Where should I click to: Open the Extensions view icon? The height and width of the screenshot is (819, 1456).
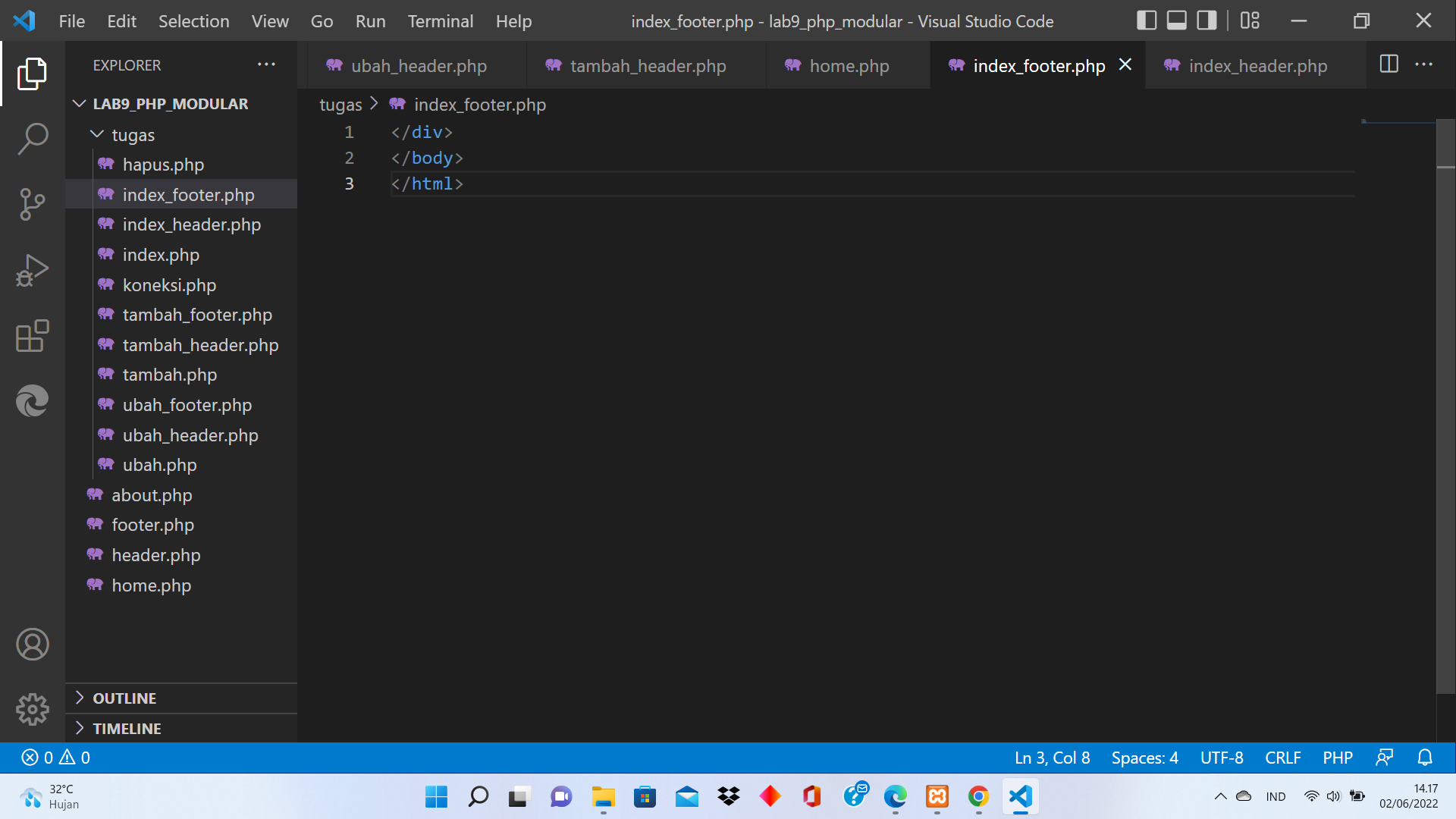pos(32,336)
